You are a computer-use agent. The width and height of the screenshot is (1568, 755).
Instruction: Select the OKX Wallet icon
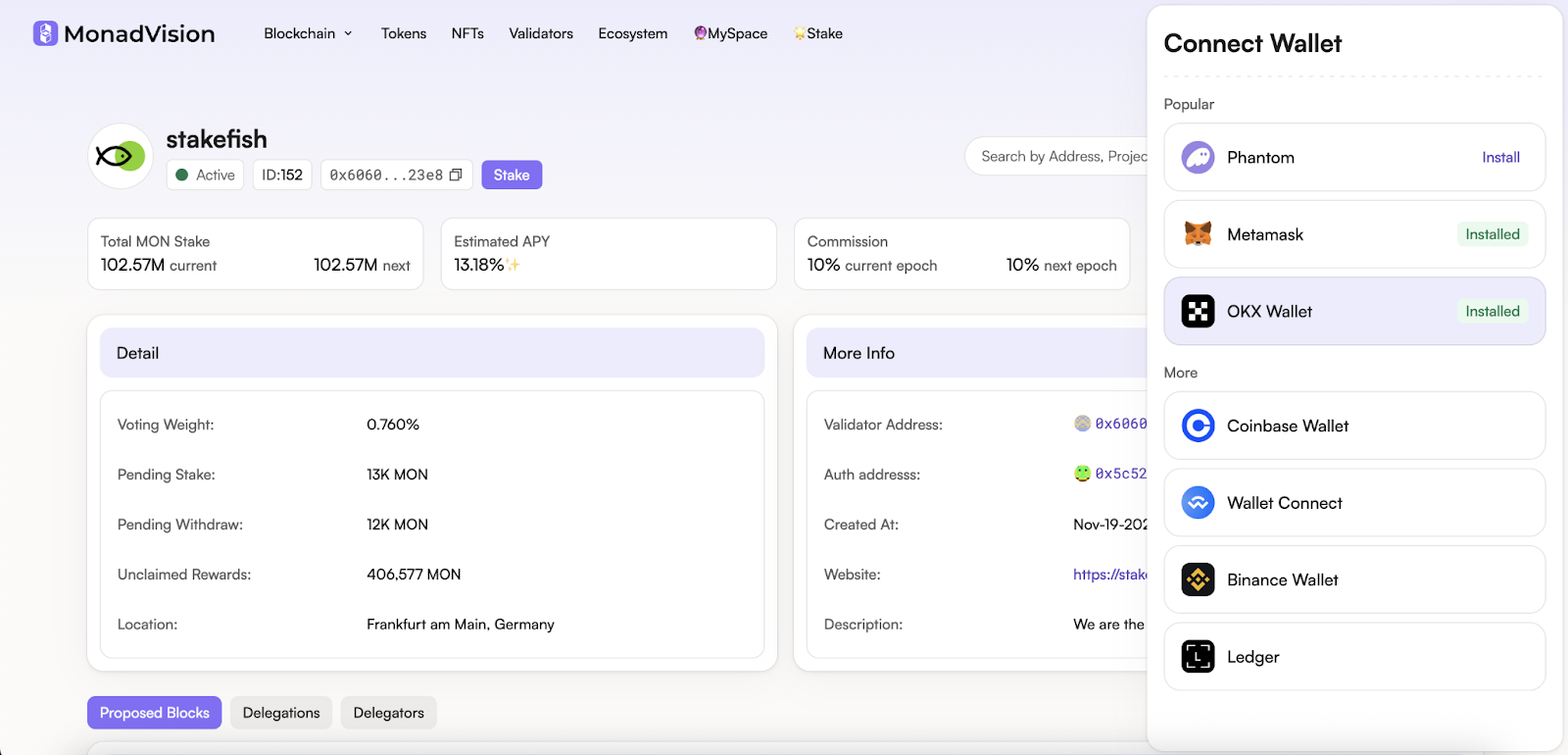click(x=1198, y=312)
